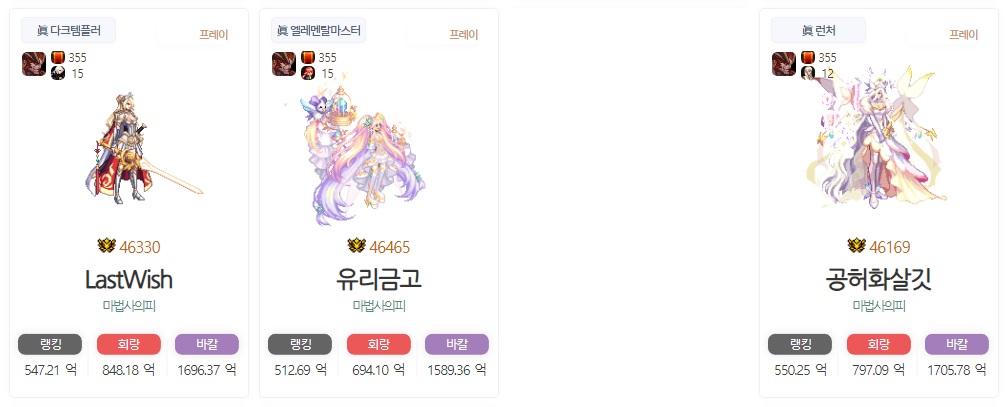Click the small icon next to 12 on 공허화살깃's card
This screenshot has height=407, width=1006.
point(808,73)
